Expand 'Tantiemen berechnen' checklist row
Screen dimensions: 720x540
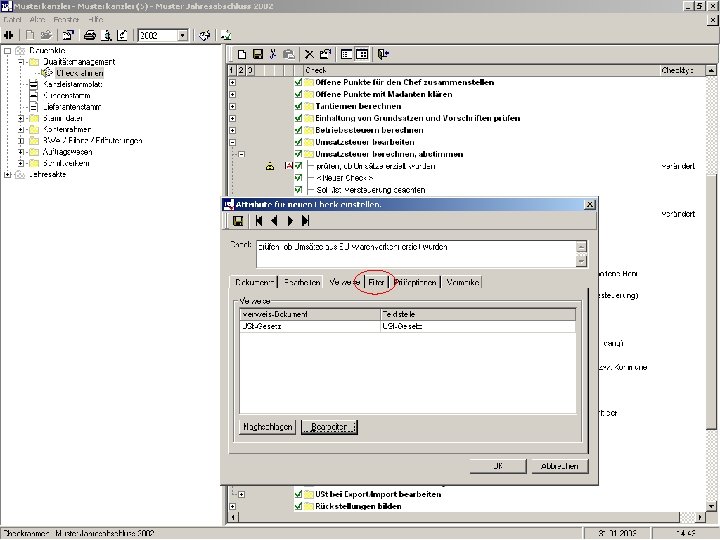point(233,106)
